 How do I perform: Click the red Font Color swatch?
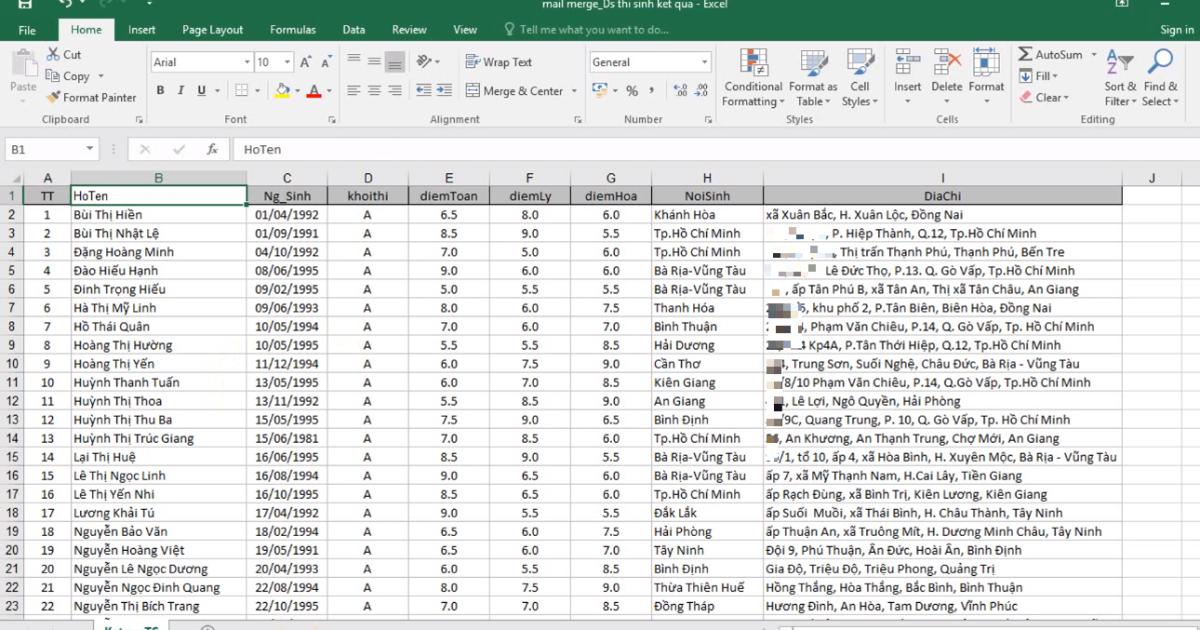click(x=315, y=96)
